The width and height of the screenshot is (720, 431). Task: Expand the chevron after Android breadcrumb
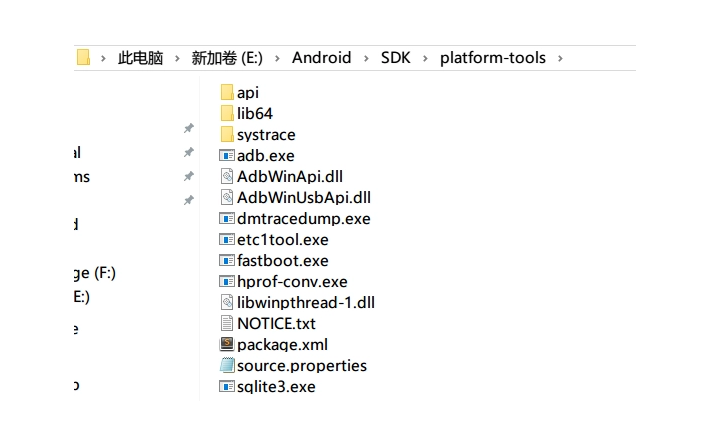tap(366, 58)
